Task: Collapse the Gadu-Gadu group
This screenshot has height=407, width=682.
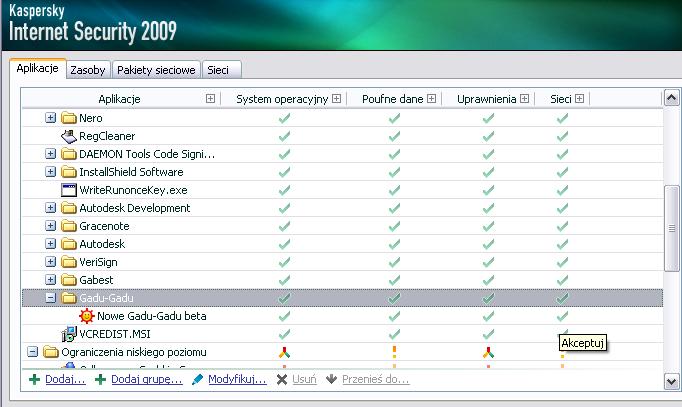Action: pyautogui.click(x=50, y=298)
